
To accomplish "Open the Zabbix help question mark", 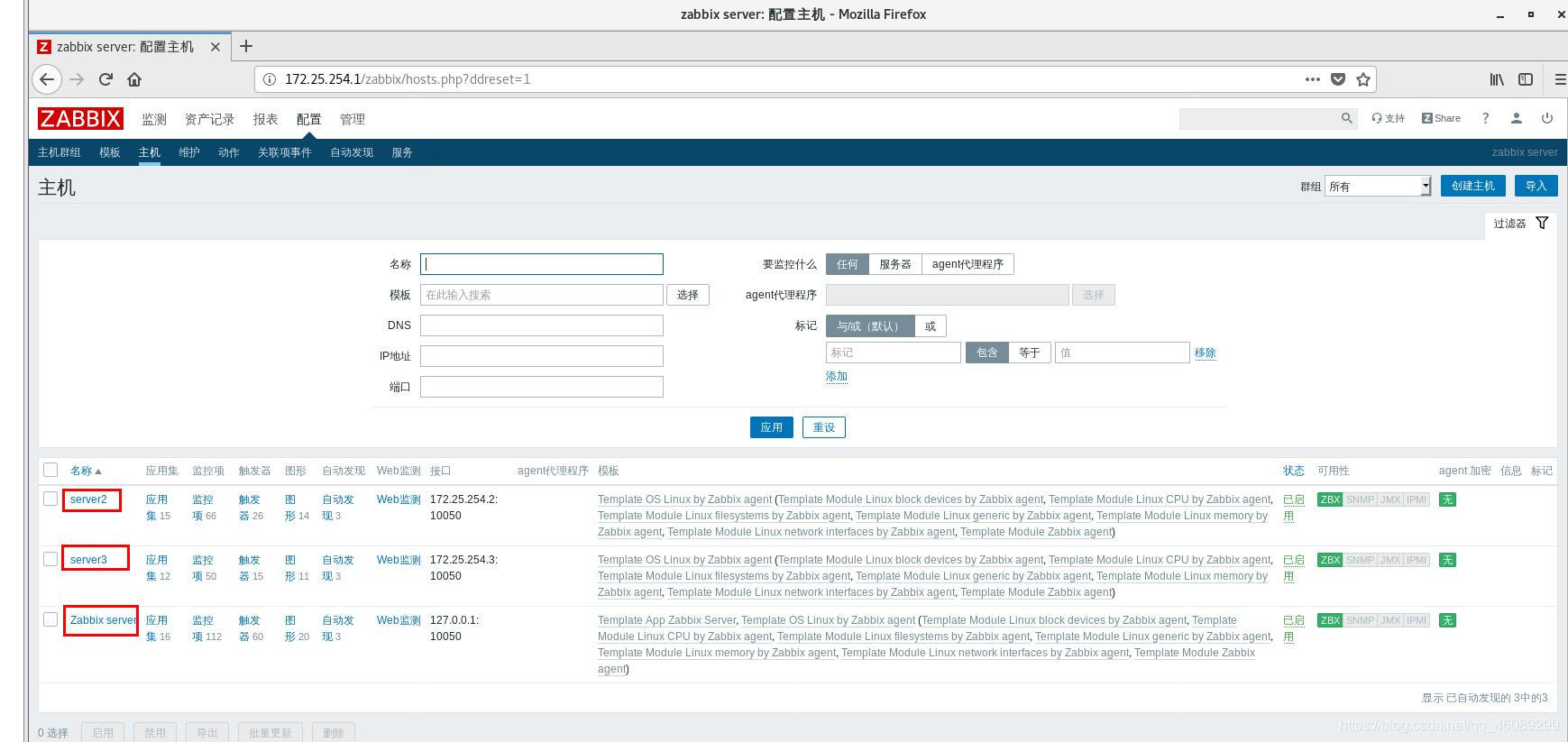I will [x=1485, y=118].
